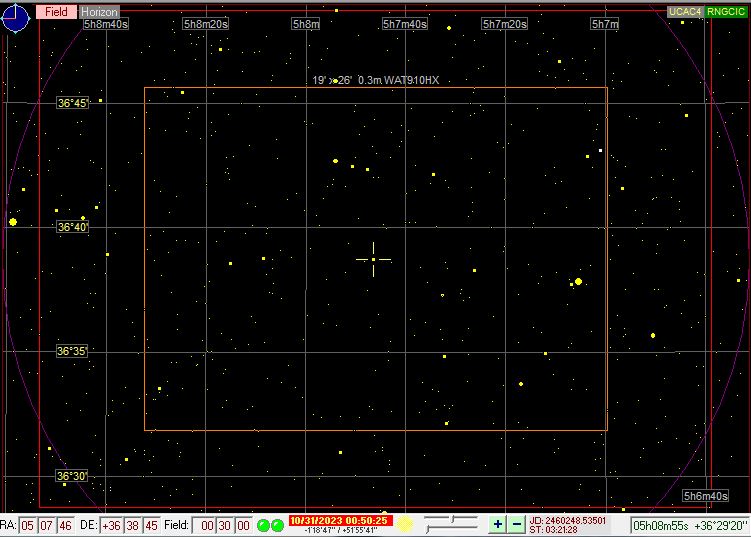This screenshot has width=751, height=537.
Task: Switch to the Field tab
Action: [56, 12]
